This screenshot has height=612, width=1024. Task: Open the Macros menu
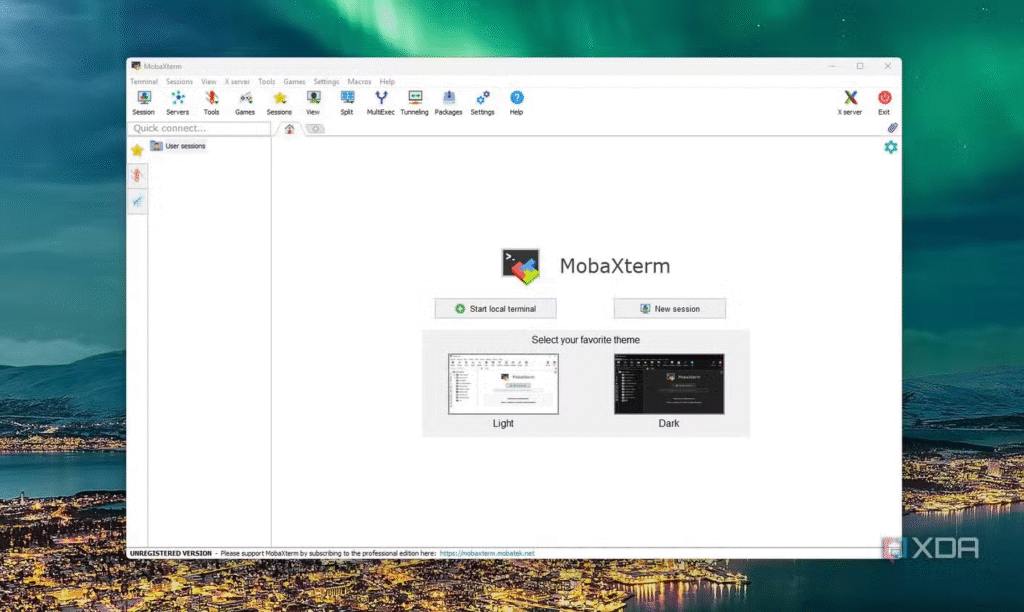(359, 82)
